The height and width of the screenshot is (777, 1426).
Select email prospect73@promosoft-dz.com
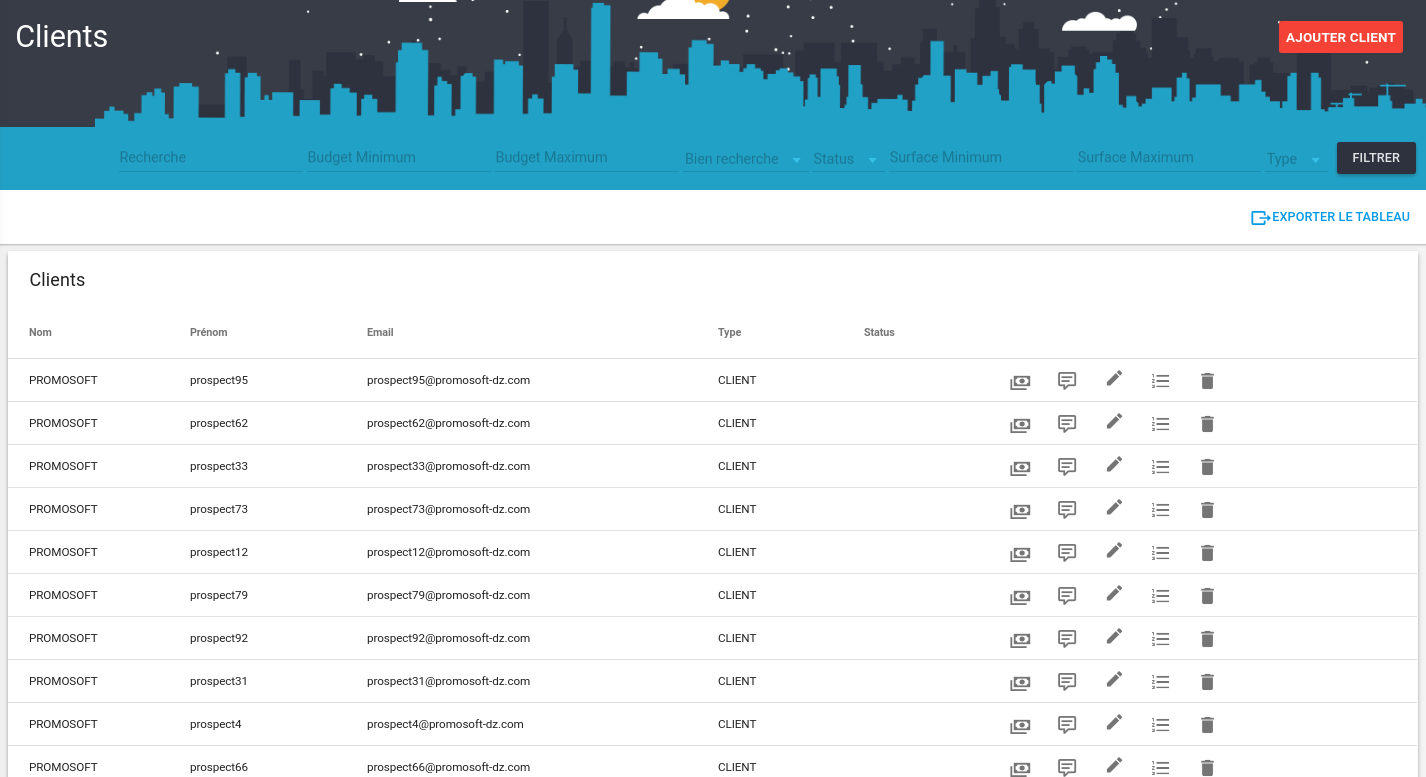(448, 509)
